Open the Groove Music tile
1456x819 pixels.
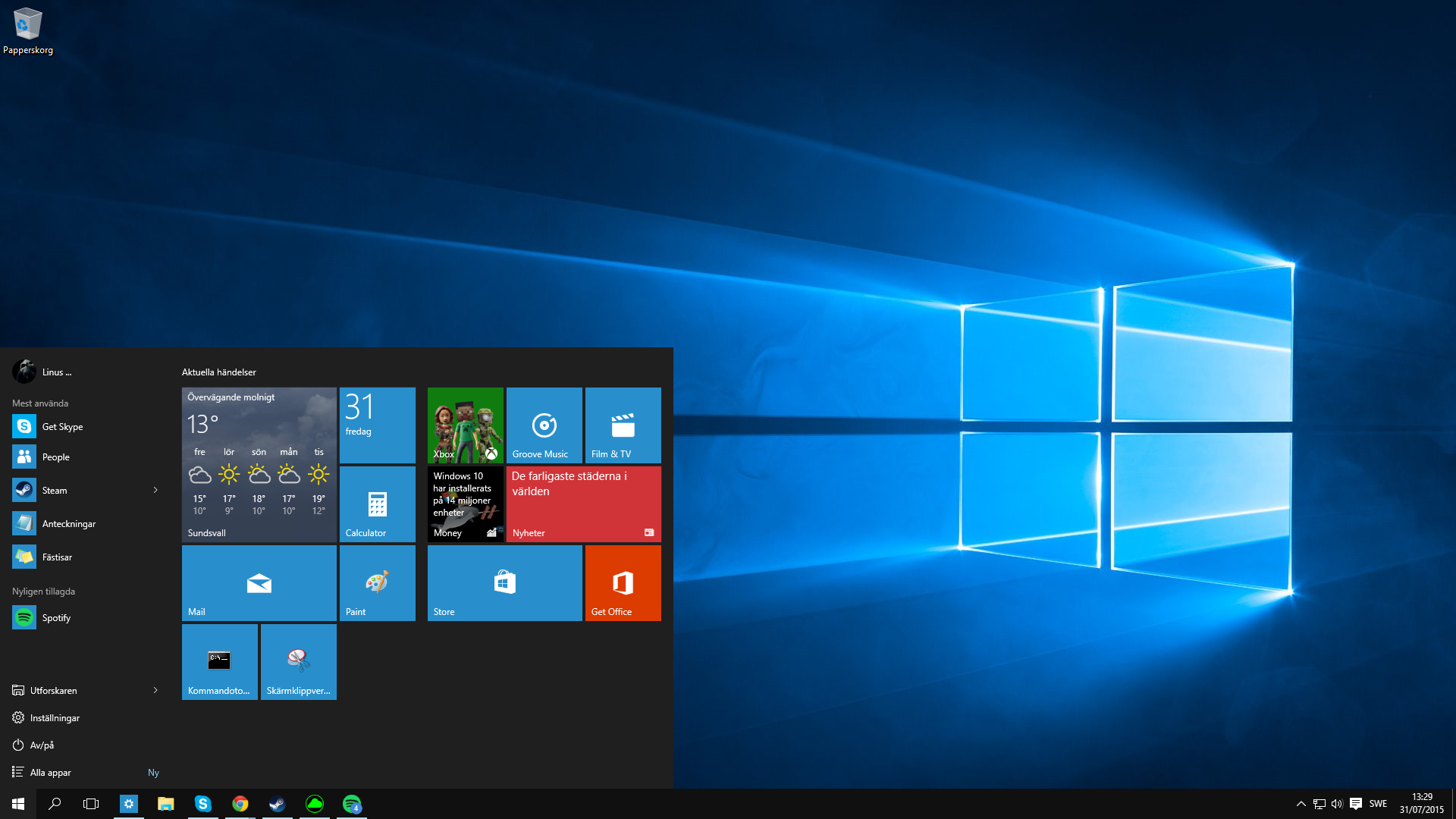point(544,425)
